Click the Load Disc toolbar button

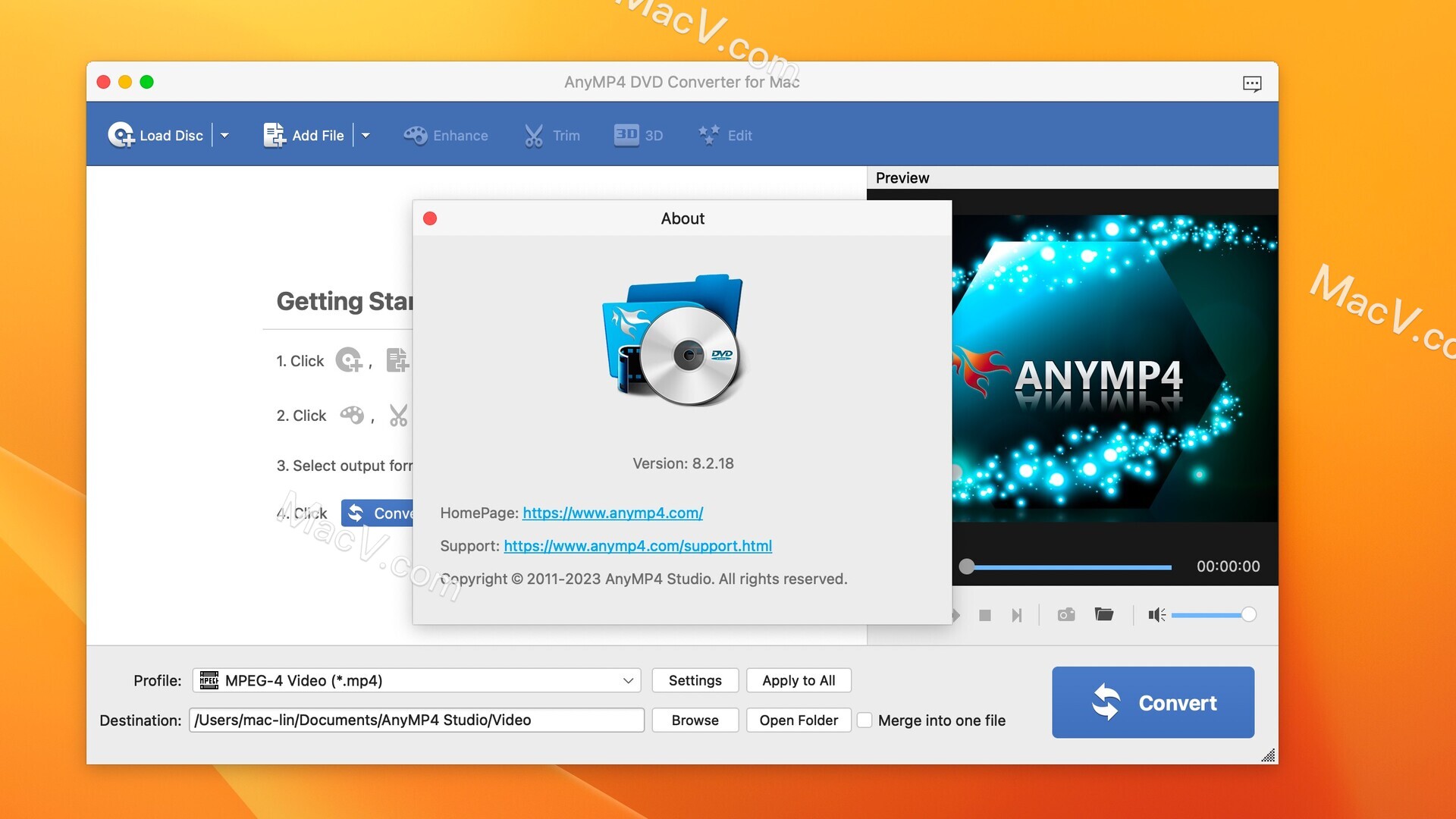[x=155, y=135]
